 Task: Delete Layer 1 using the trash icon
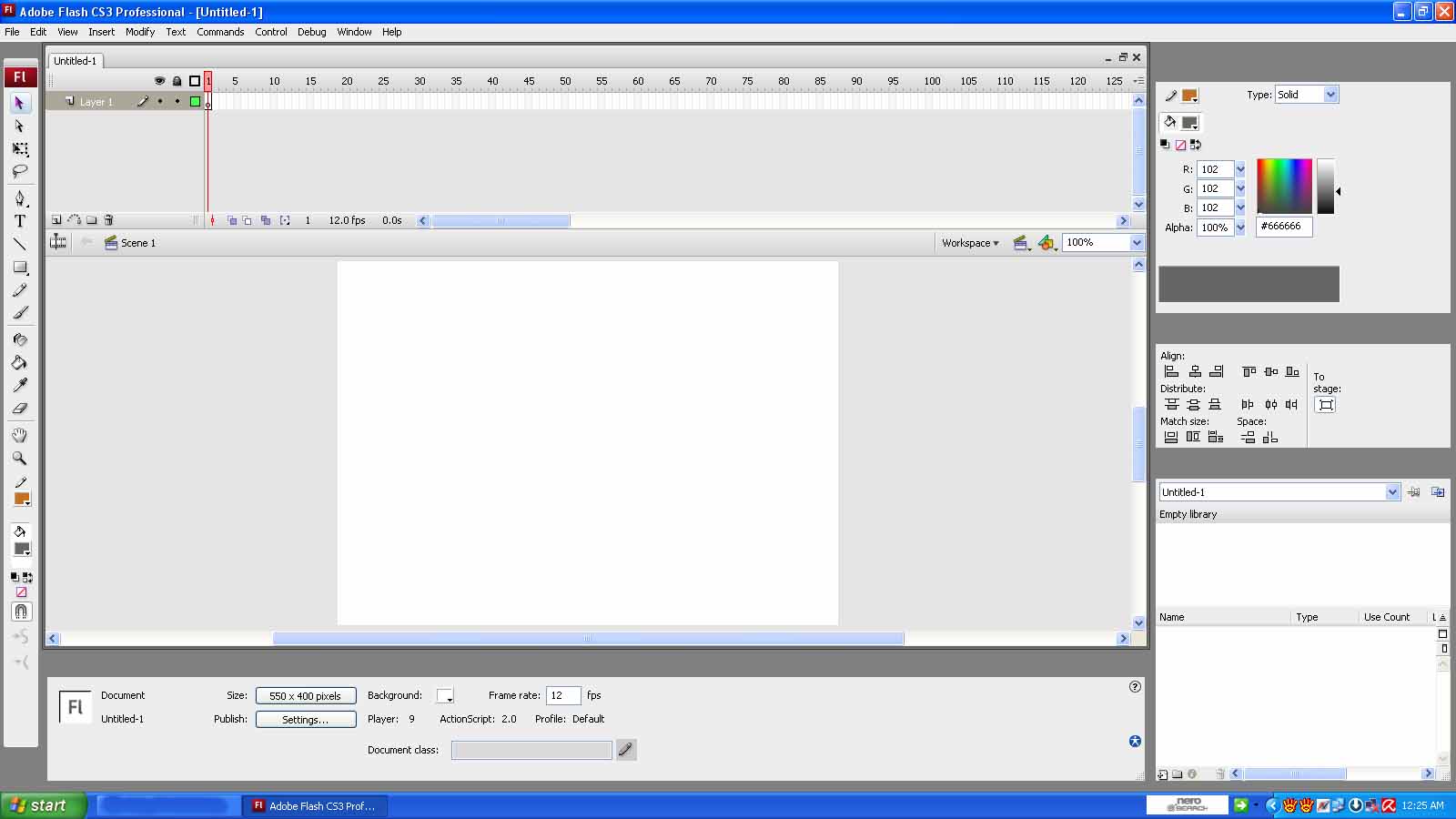(x=108, y=219)
